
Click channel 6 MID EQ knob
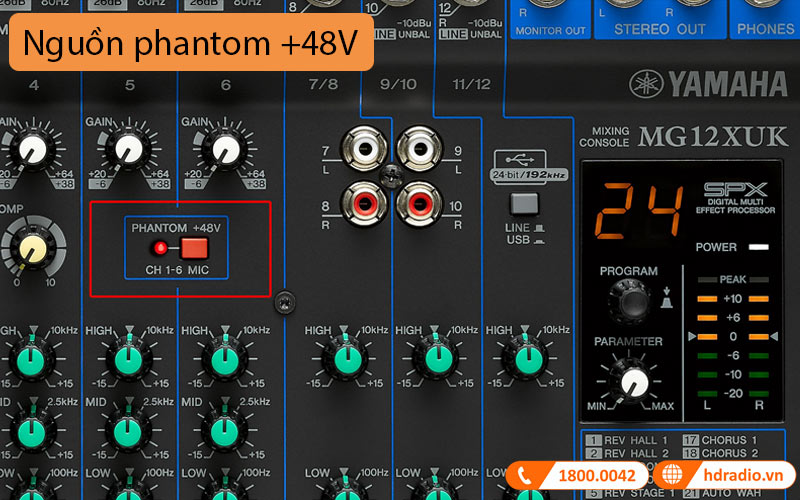223,432
